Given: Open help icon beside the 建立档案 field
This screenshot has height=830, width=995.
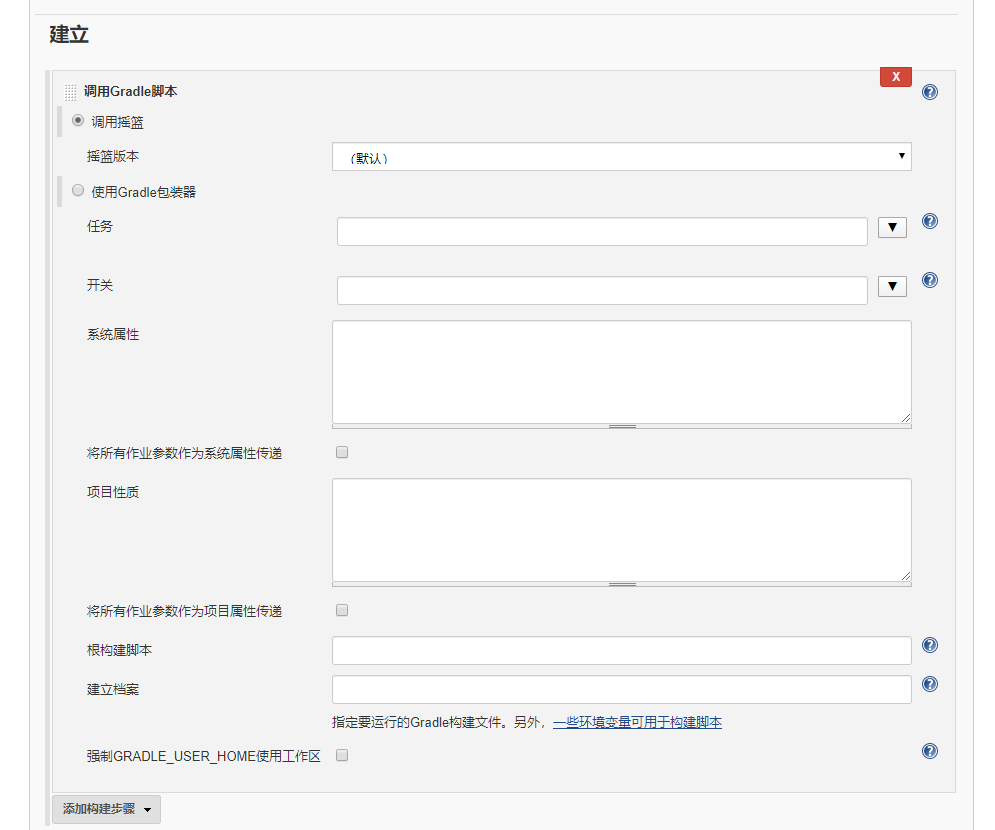Looking at the screenshot, I should point(930,684).
